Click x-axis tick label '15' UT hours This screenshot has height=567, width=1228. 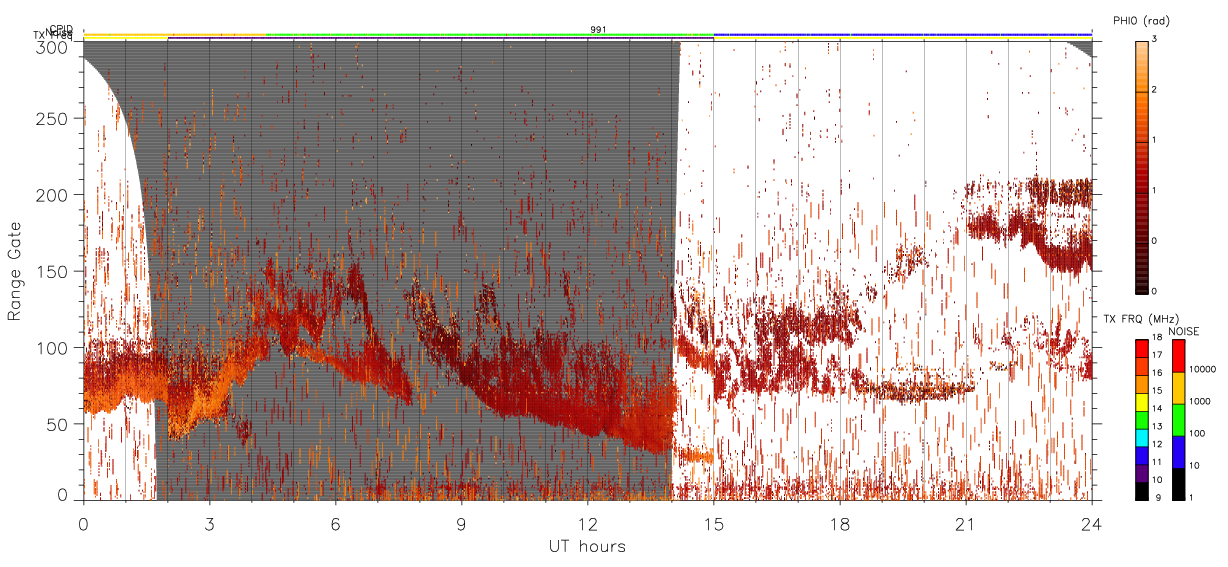[713, 523]
